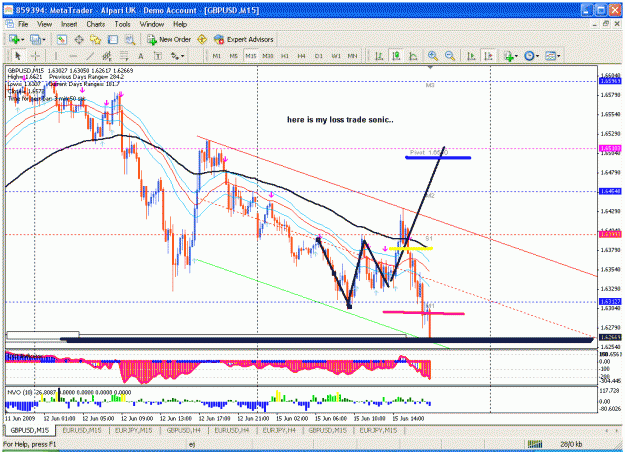Select the Fibonacci Retracement tool

[x=124, y=56]
